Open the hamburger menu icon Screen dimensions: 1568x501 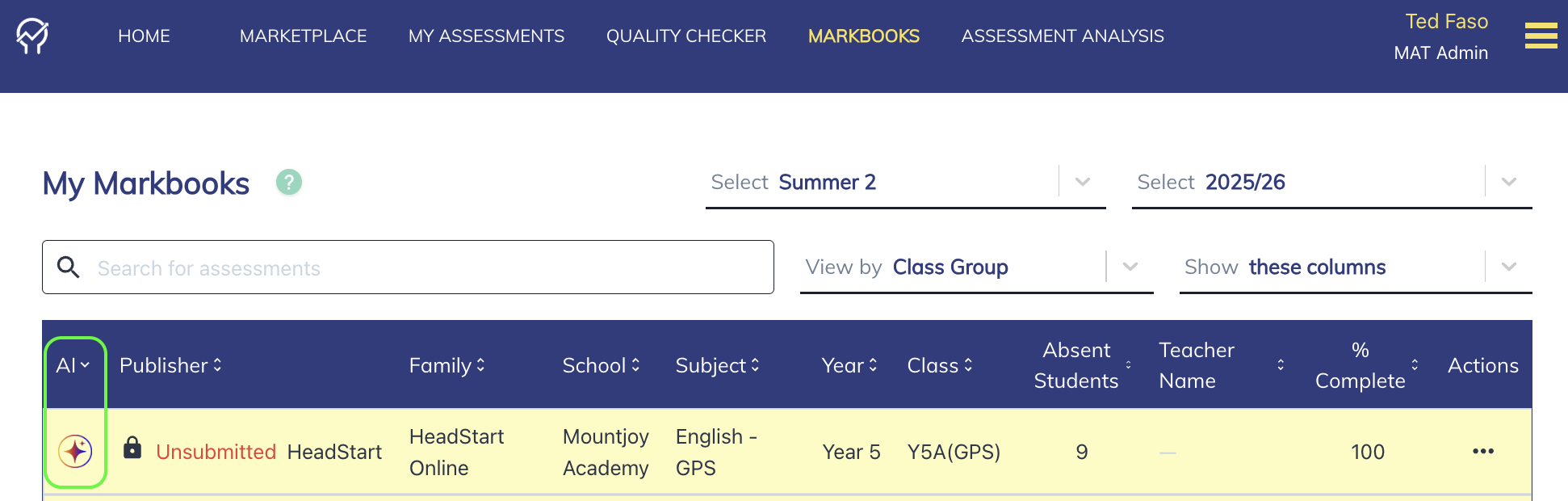(x=1541, y=36)
